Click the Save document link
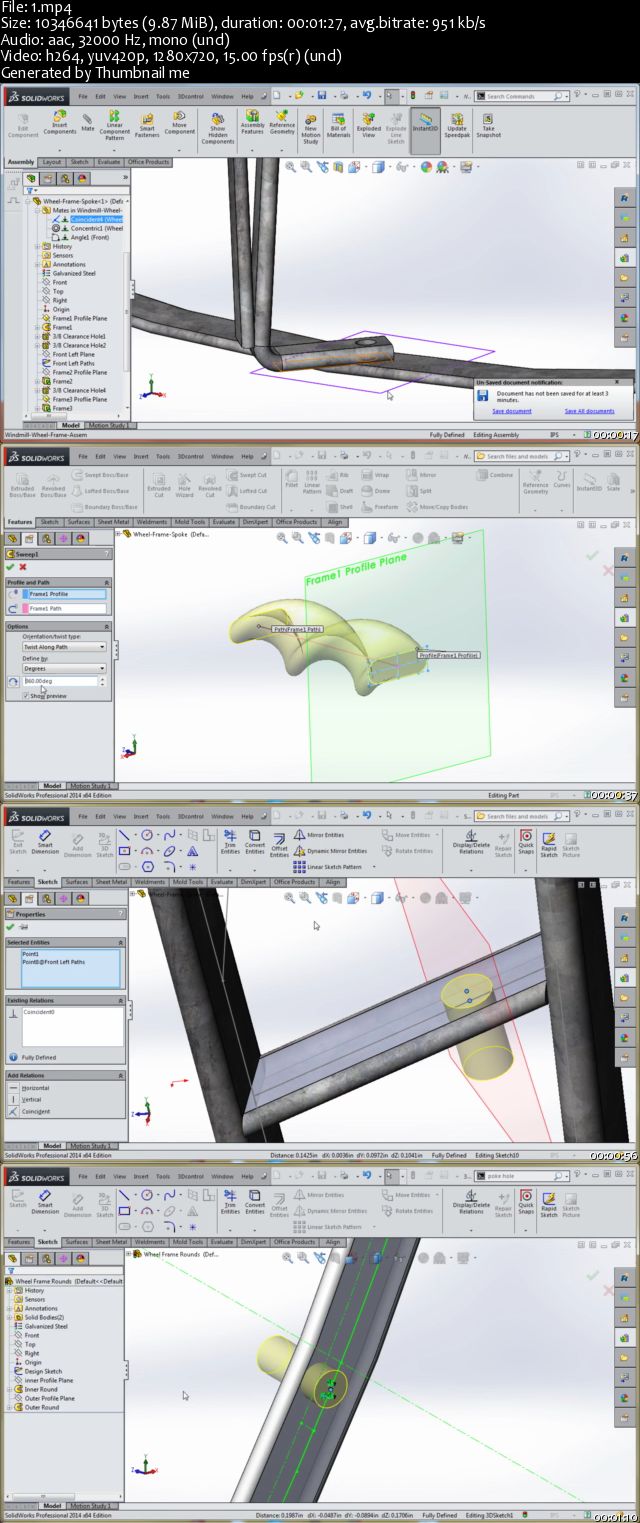640x1523 pixels. tap(512, 411)
